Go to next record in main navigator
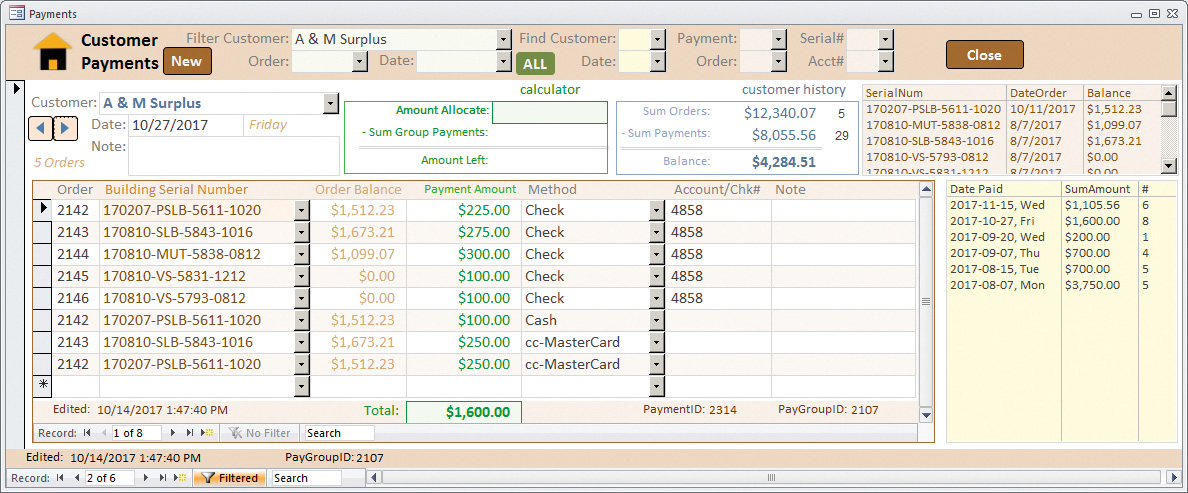 click(145, 478)
